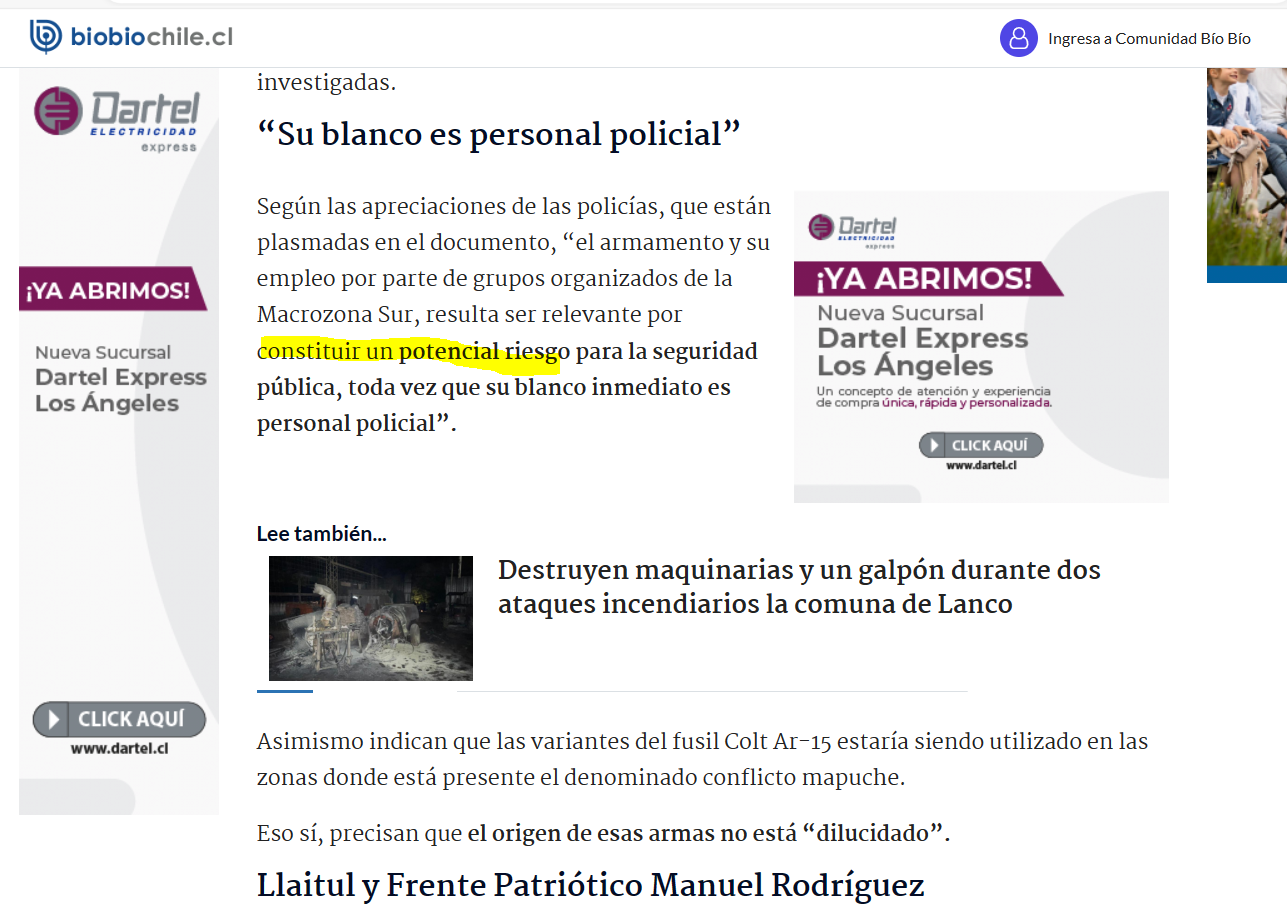Click the right-side partial photo ad
Image resolution: width=1287 pixels, height=918 pixels.
pyautogui.click(x=1247, y=175)
